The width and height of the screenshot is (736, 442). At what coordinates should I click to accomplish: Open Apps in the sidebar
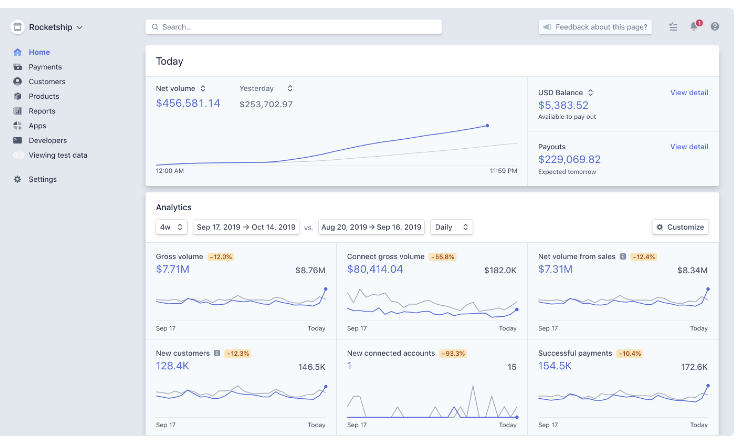point(37,126)
